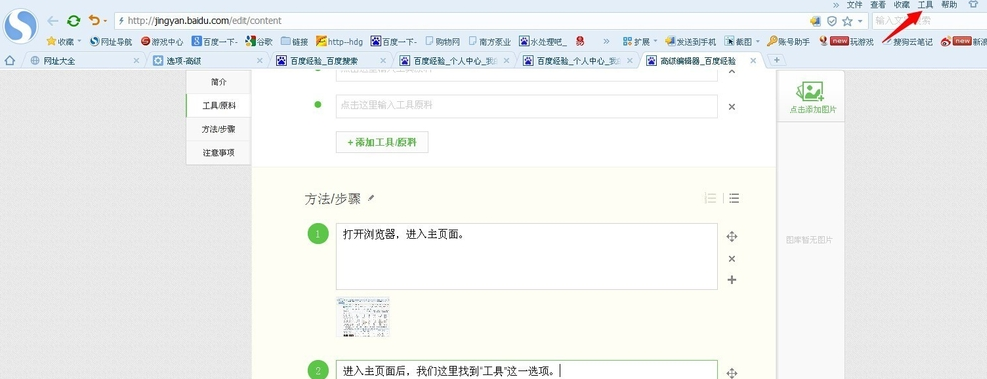
Task: Open the undo history dropdown arrow
Action: click(104, 21)
